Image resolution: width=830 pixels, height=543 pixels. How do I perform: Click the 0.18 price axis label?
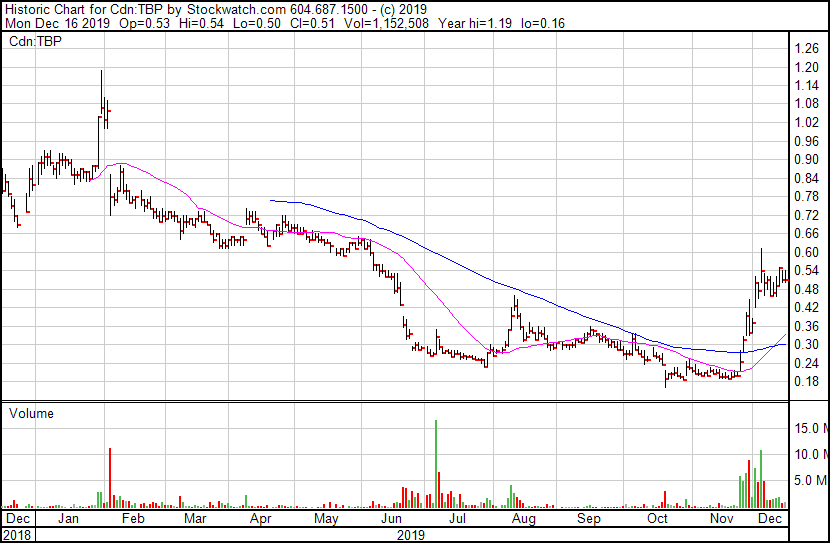coord(806,382)
